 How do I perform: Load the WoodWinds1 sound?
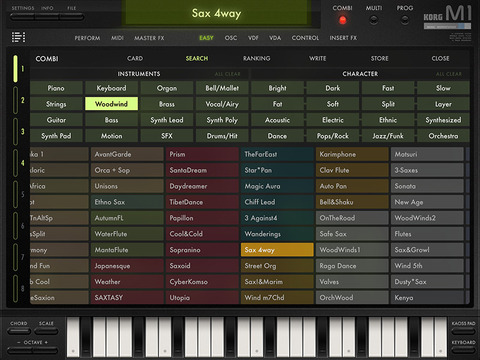(x=352, y=250)
